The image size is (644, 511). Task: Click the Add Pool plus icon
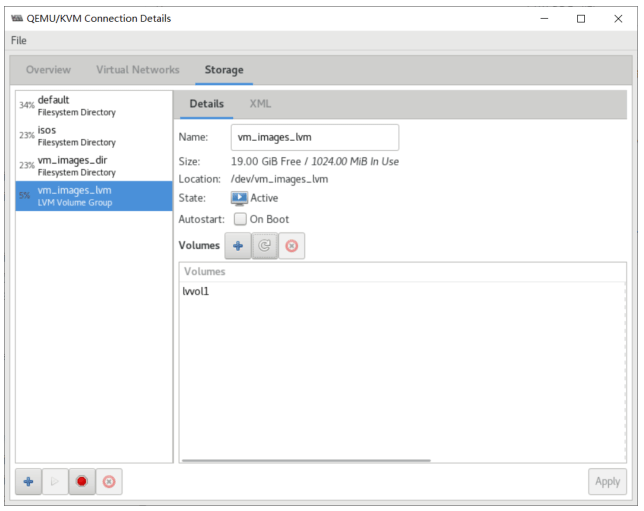coord(28,482)
